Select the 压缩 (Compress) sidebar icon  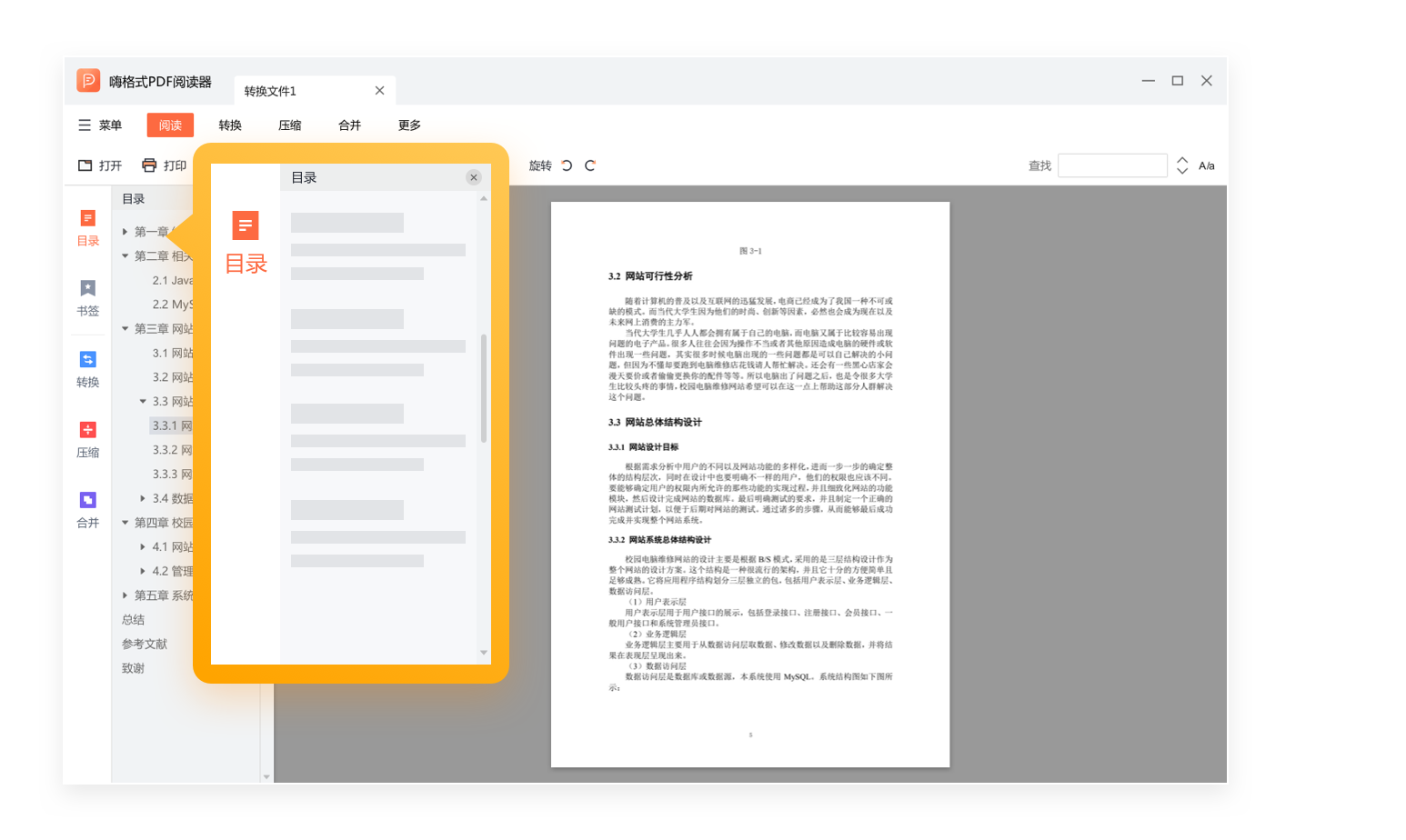click(x=87, y=429)
